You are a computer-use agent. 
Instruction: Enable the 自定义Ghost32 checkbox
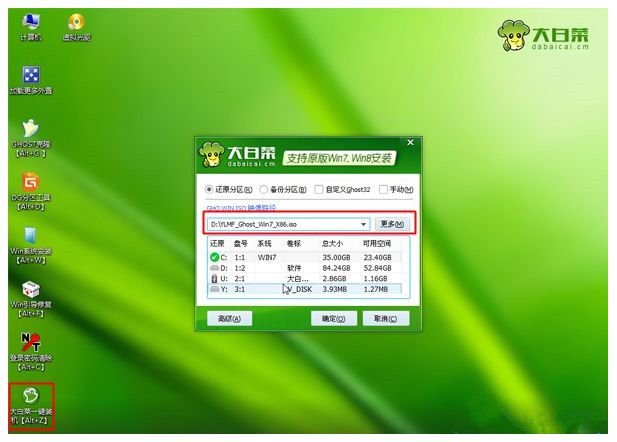pos(319,189)
